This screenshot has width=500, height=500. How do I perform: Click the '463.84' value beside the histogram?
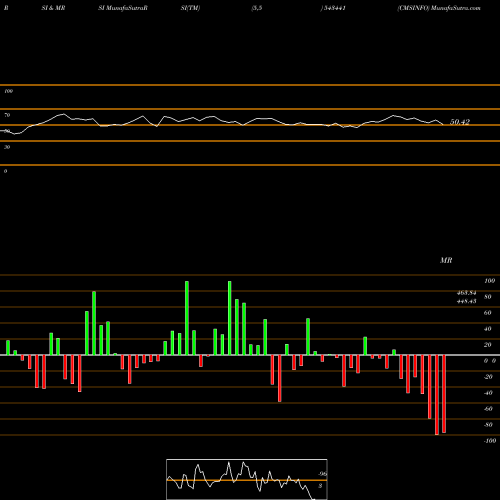coord(466,293)
